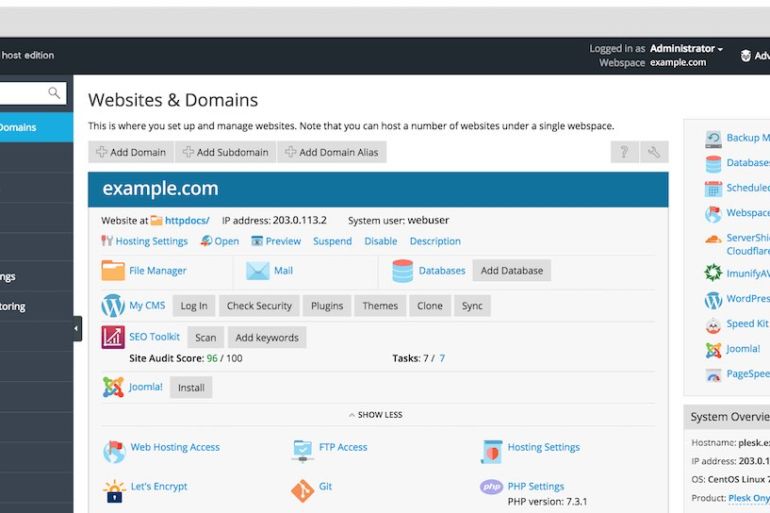
Task: Open the Git icon
Action: tap(302, 490)
